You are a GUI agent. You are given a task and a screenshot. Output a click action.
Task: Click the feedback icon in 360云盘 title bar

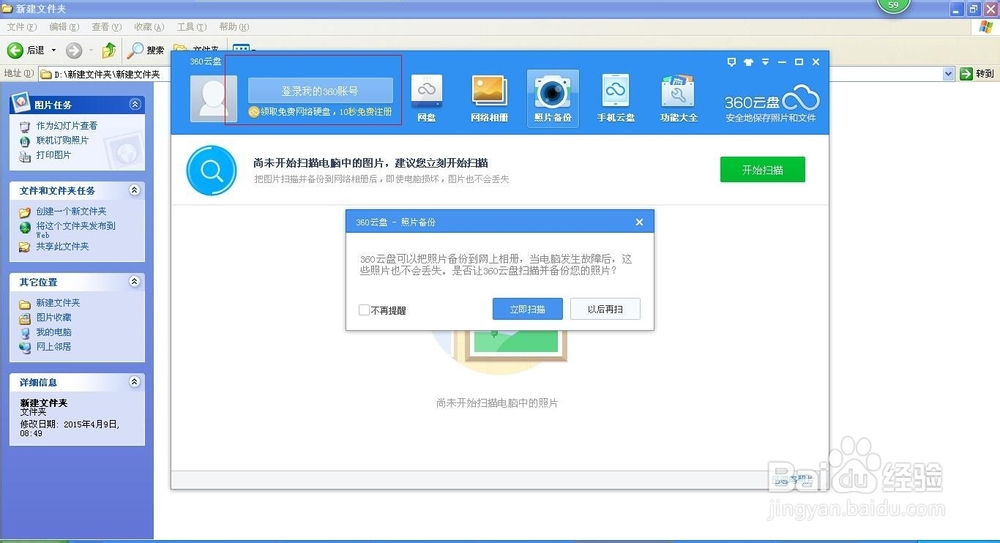coord(731,62)
